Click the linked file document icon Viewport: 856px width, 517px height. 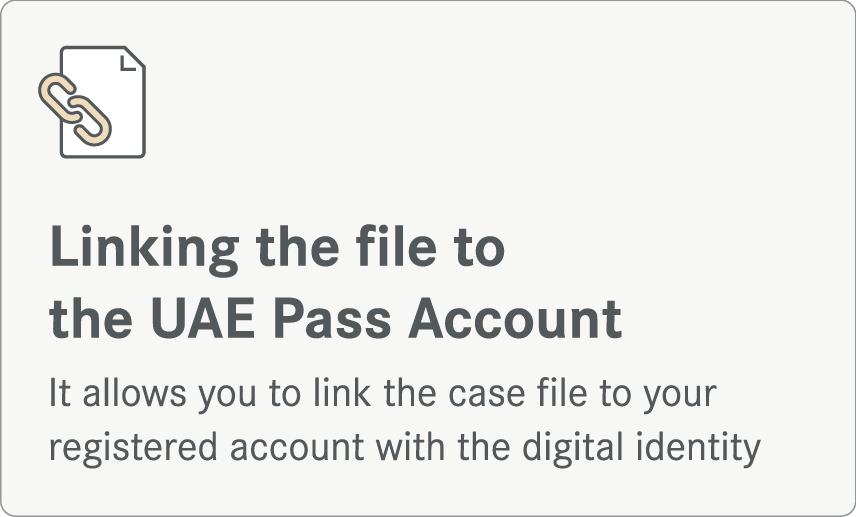pos(92,102)
